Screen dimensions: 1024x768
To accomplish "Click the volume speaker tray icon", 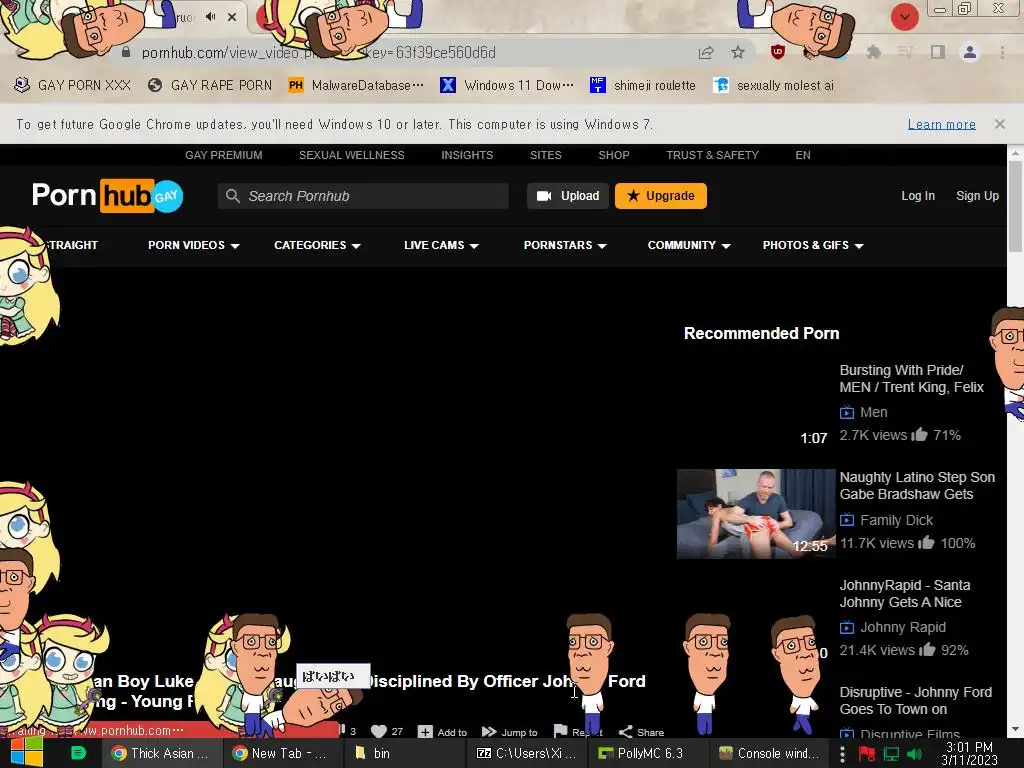I will (x=914, y=754).
